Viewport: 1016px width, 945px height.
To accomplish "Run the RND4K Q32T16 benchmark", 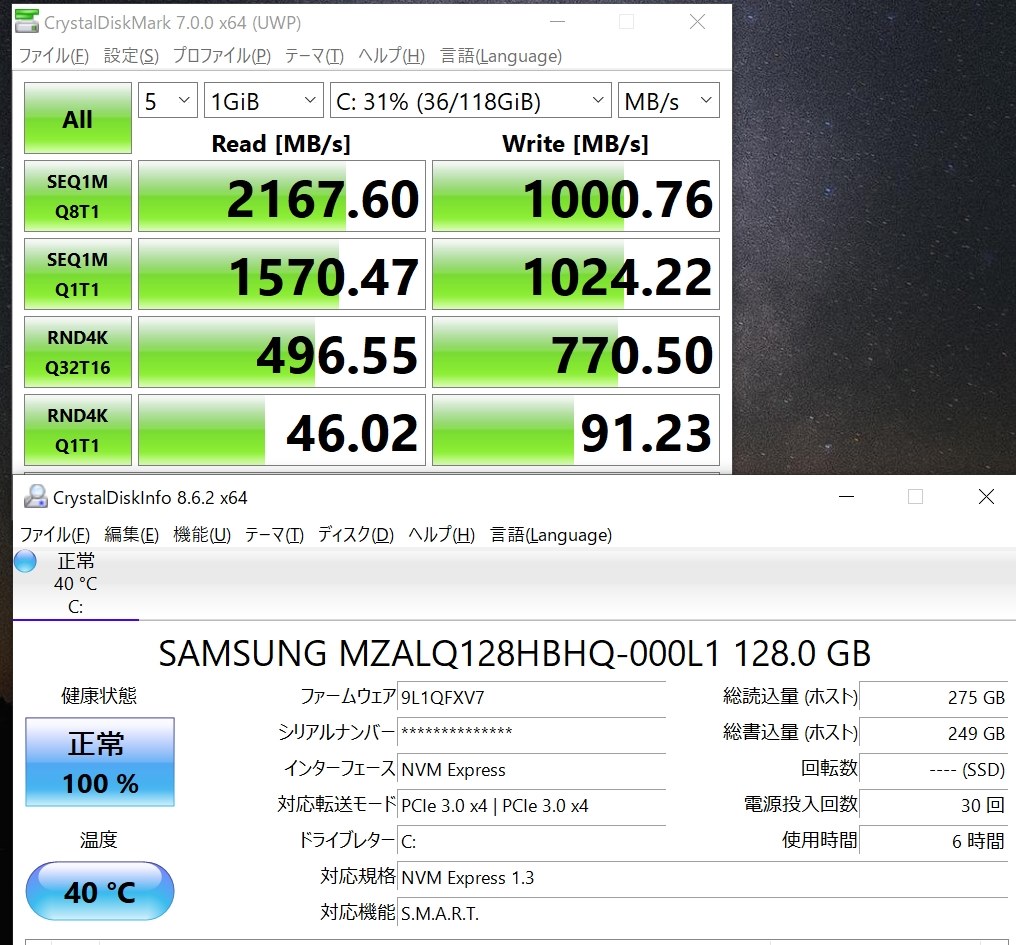I will tap(77, 351).
